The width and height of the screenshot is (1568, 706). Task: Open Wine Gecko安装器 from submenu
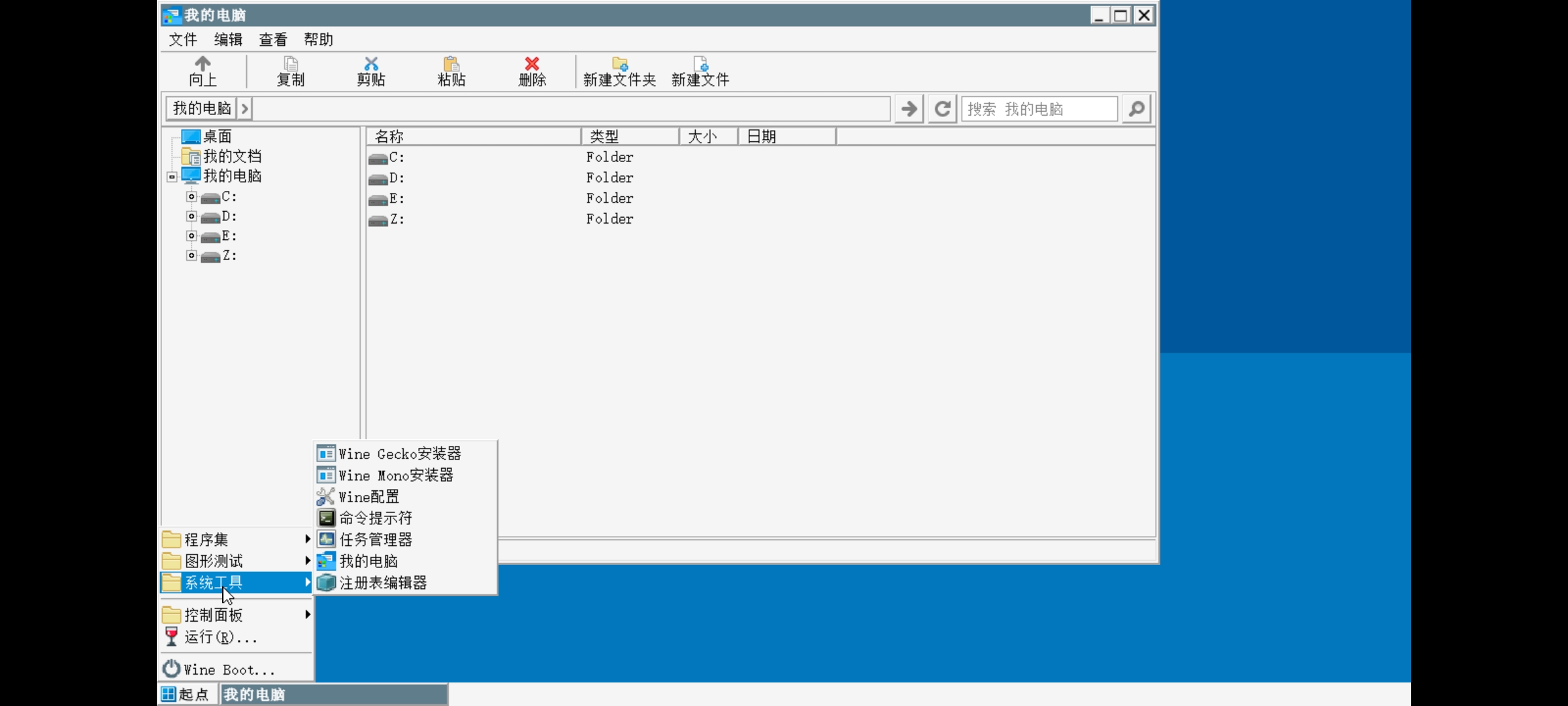(x=405, y=454)
